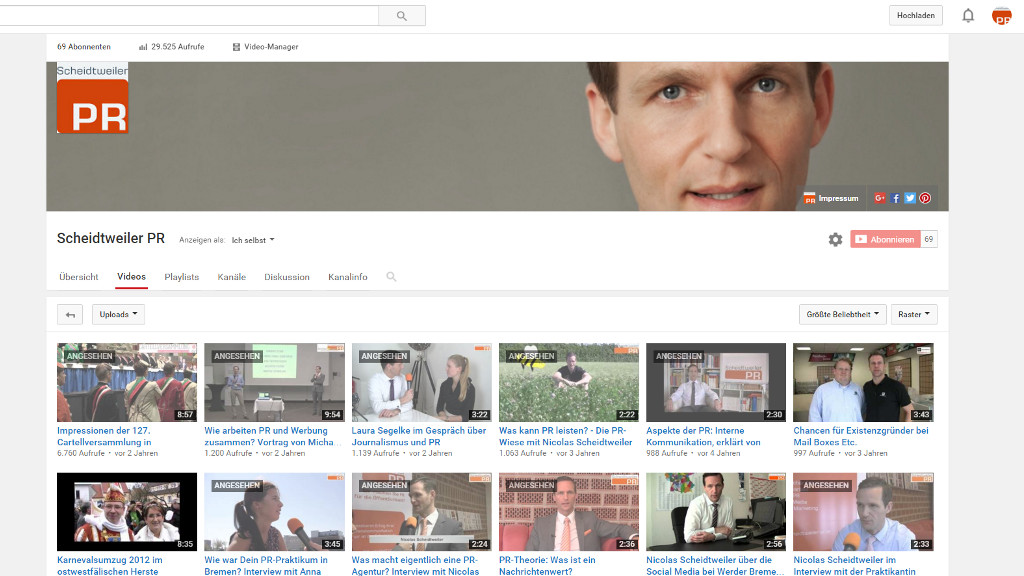The width and height of the screenshot is (1024, 576).
Task: Open the Twitter link on banner
Action: click(x=910, y=198)
